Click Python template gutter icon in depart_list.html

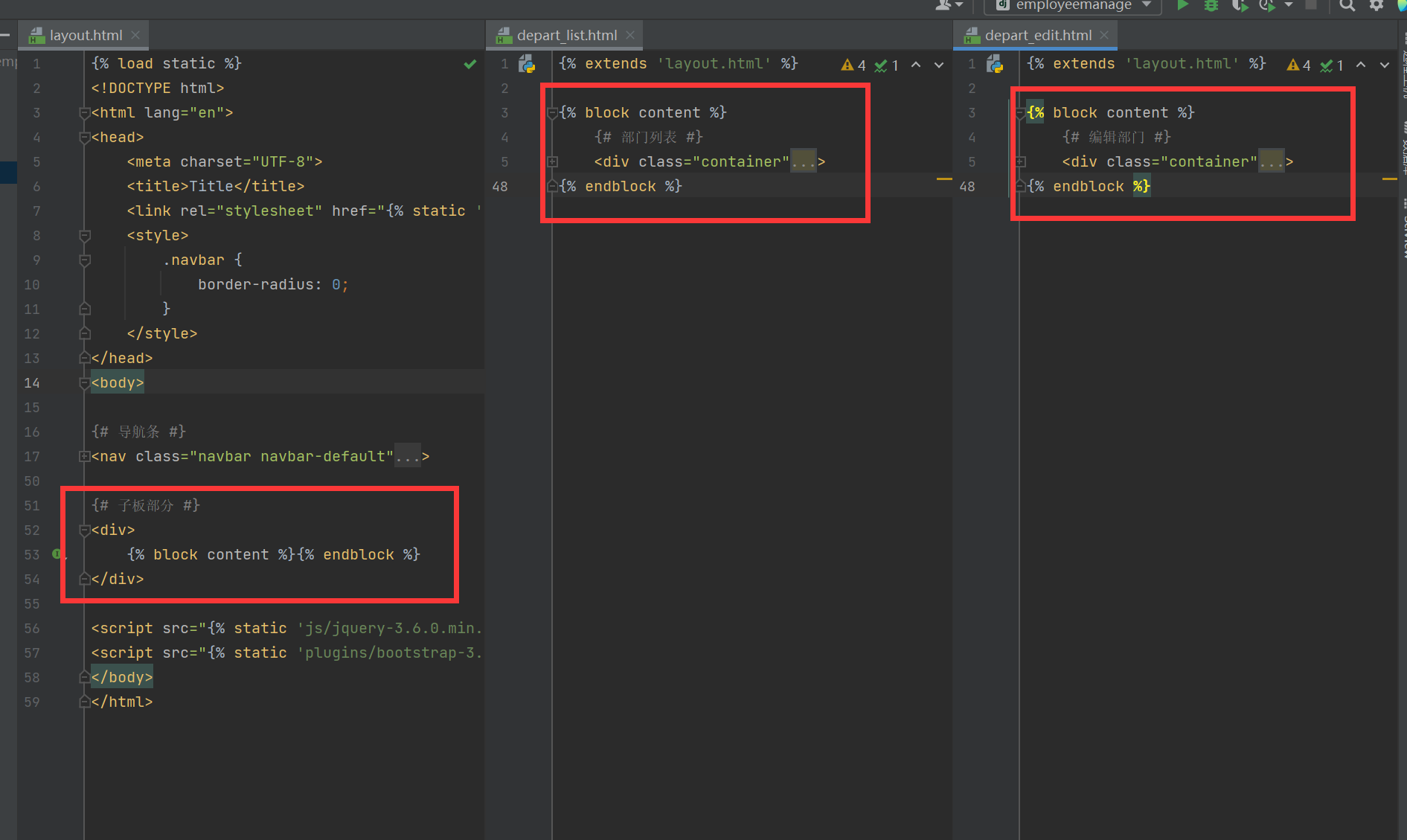pyautogui.click(x=527, y=64)
